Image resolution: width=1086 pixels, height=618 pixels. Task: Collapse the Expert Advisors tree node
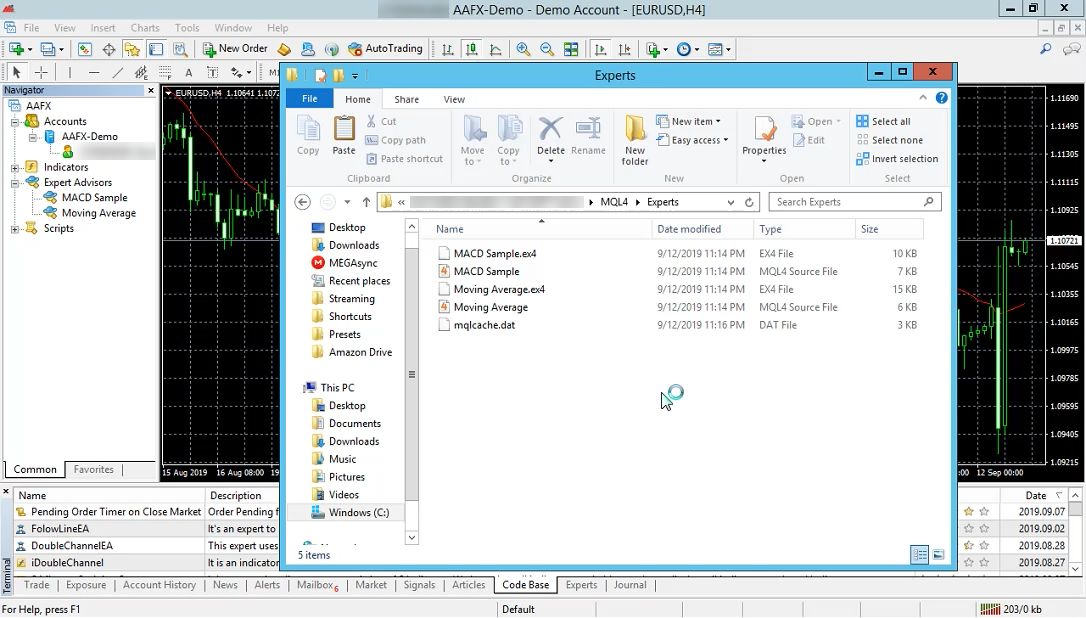click(16, 183)
